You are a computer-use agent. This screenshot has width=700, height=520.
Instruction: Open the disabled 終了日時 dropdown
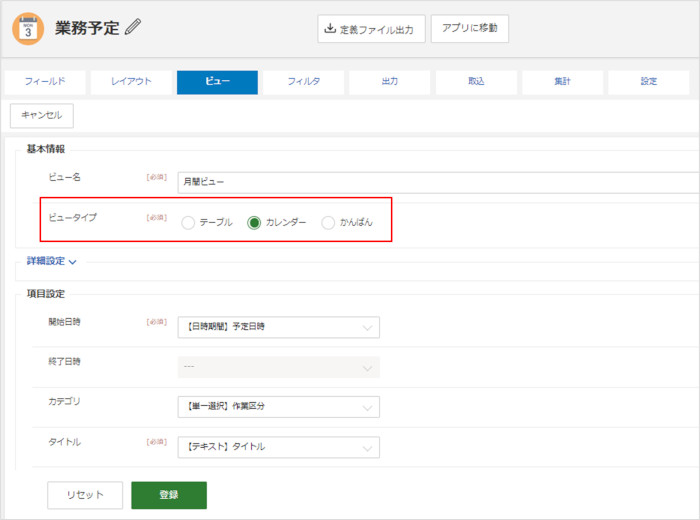(279, 367)
